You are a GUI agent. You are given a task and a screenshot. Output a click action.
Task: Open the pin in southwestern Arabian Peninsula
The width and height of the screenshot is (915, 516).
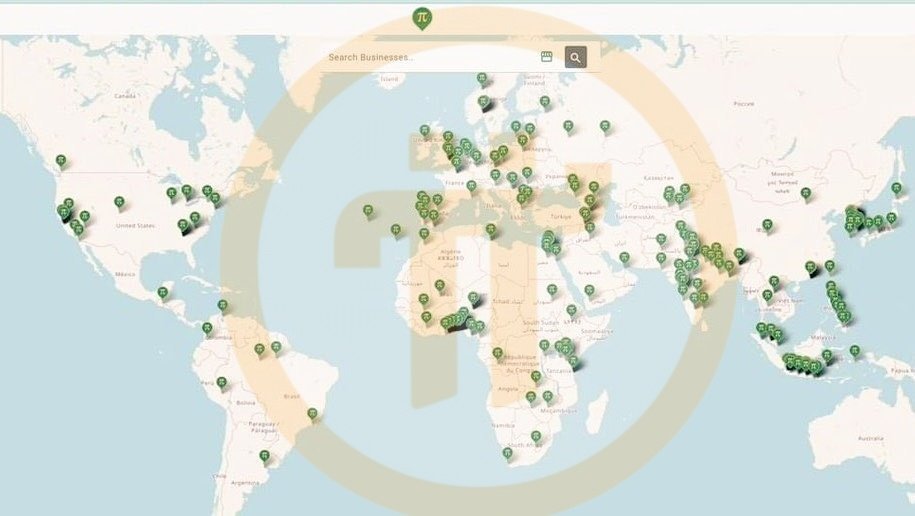click(x=589, y=291)
